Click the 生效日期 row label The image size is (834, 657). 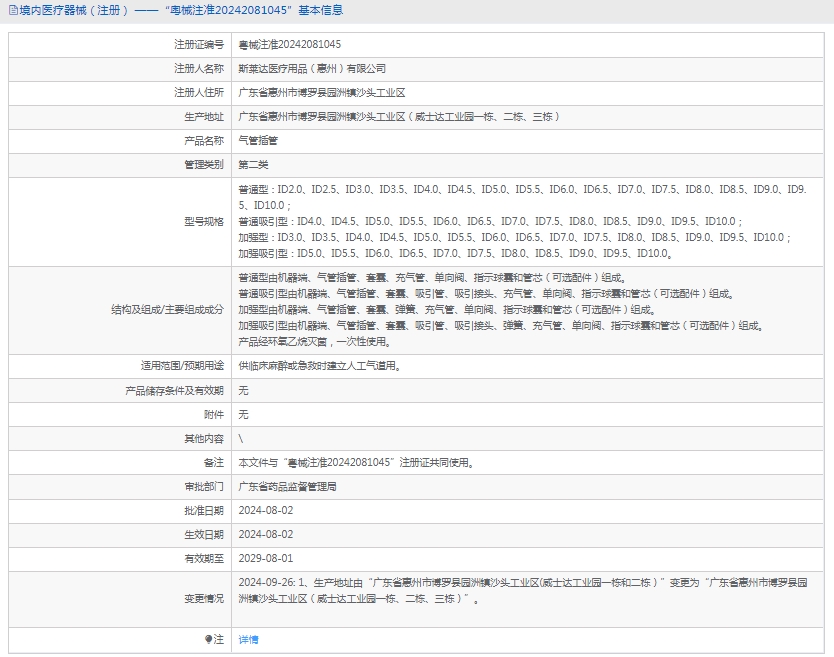(204, 534)
